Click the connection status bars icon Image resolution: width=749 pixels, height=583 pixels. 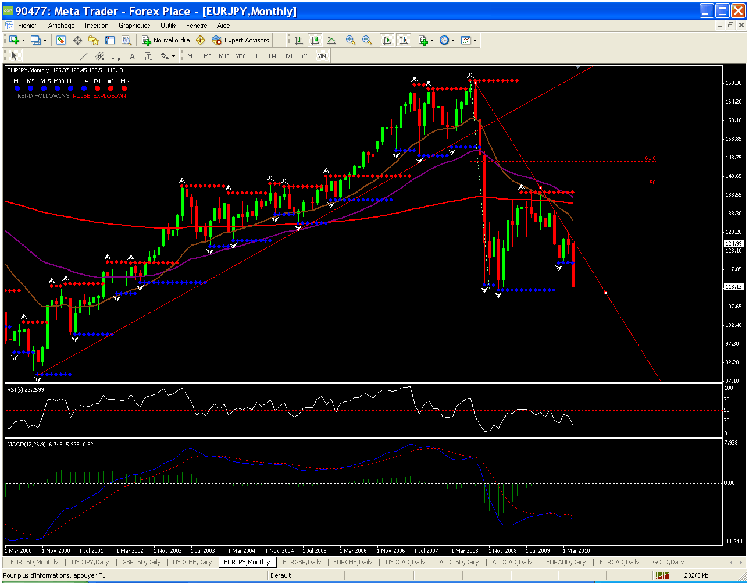click(x=663, y=575)
